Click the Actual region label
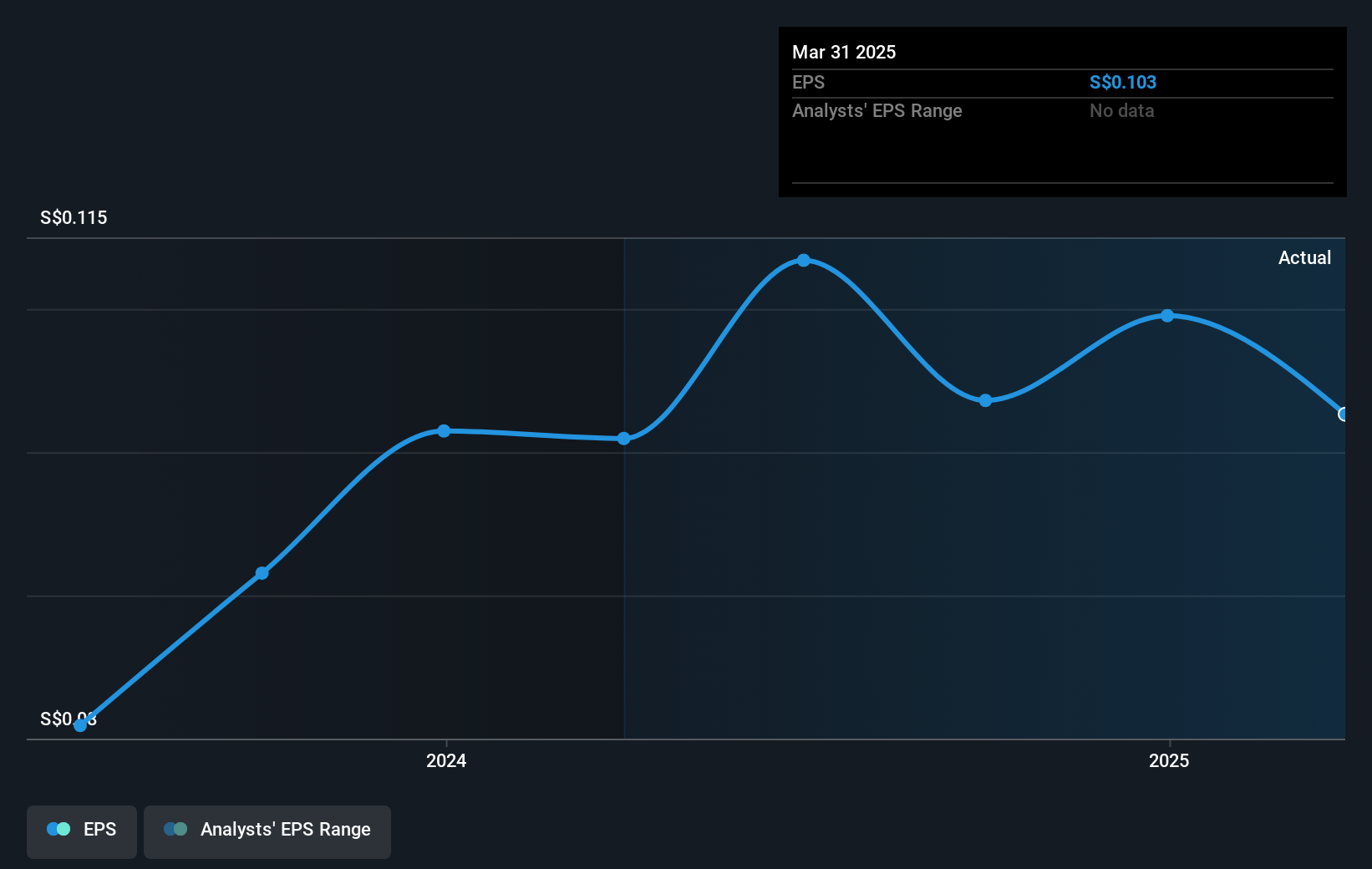Screen dimensions: 1372x869 point(1304,258)
